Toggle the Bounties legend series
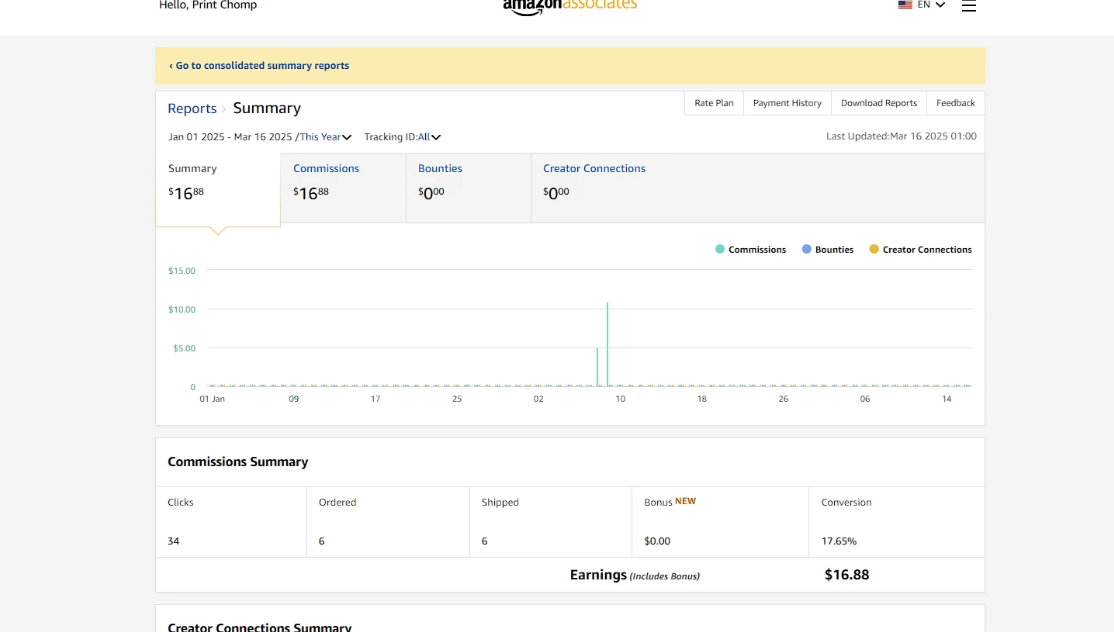This screenshot has height=632, width=1114. (x=828, y=249)
